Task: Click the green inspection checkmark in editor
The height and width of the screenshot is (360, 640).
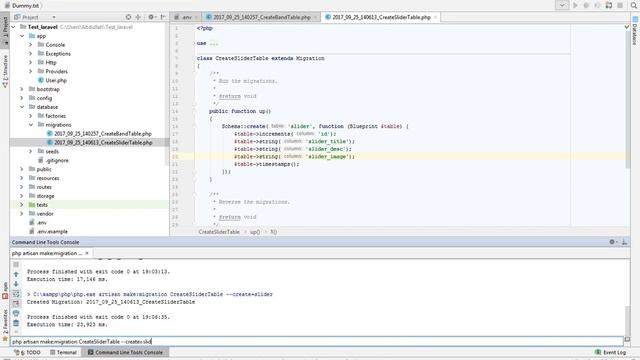Action: pyautogui.click(x=627, y=27)
